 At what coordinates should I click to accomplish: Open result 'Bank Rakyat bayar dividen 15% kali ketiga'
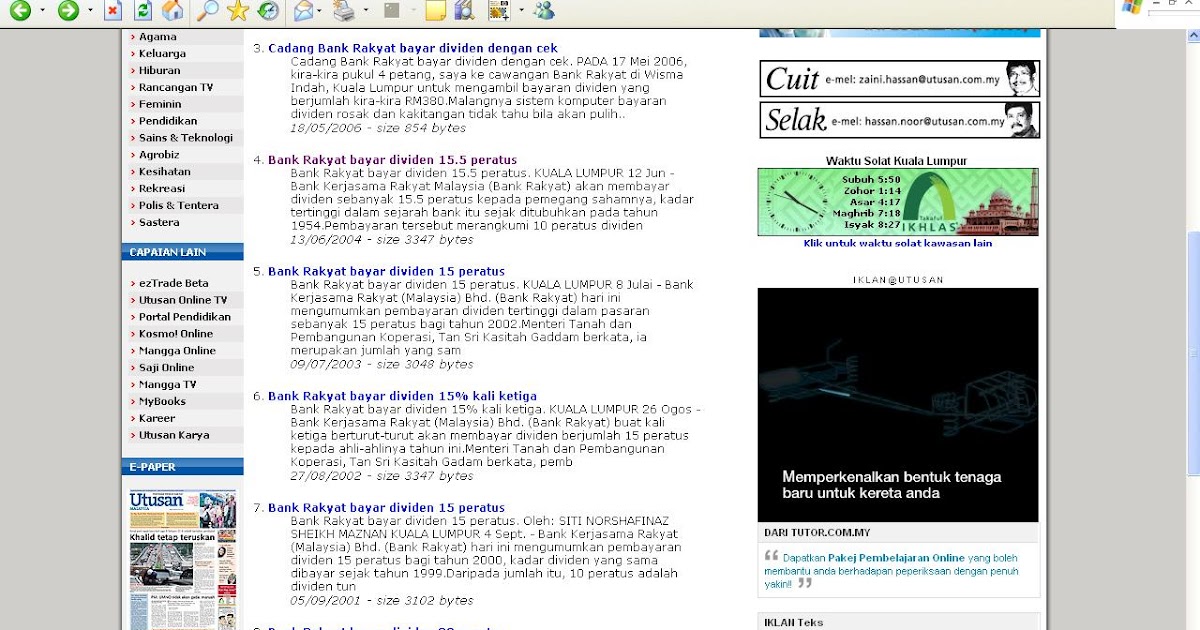tap(402, 396)
